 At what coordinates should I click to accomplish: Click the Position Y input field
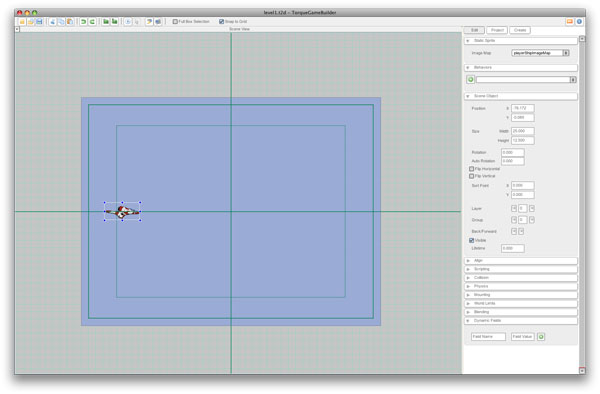point(523,118)
